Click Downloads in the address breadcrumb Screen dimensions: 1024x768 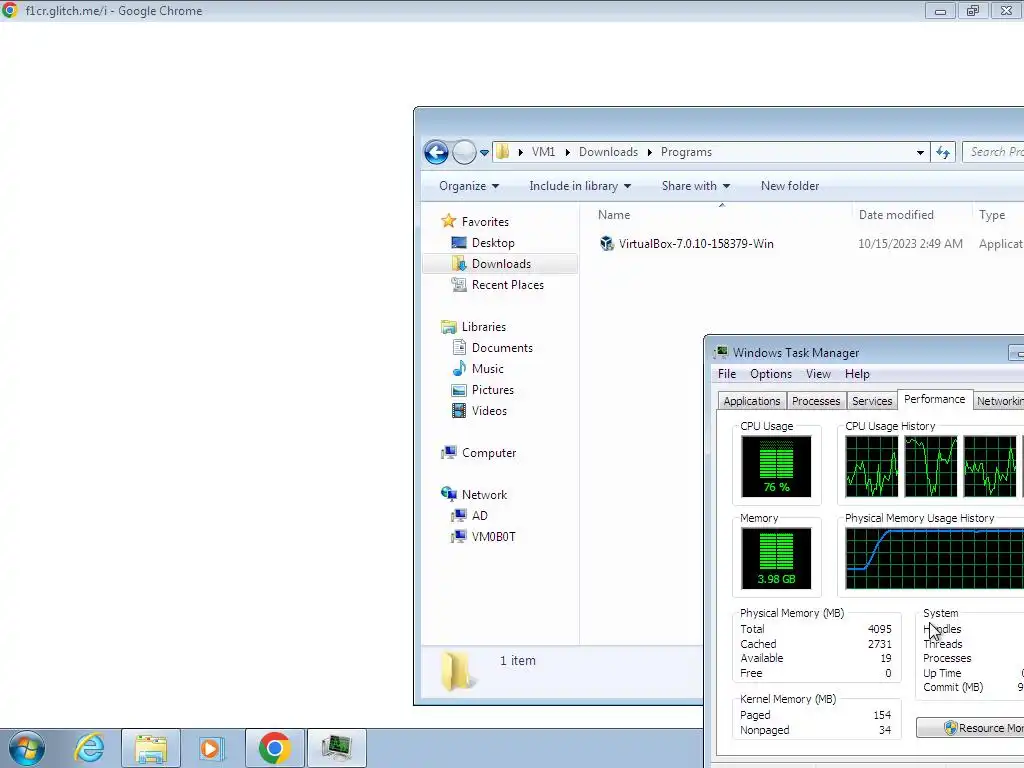[608, 152]
